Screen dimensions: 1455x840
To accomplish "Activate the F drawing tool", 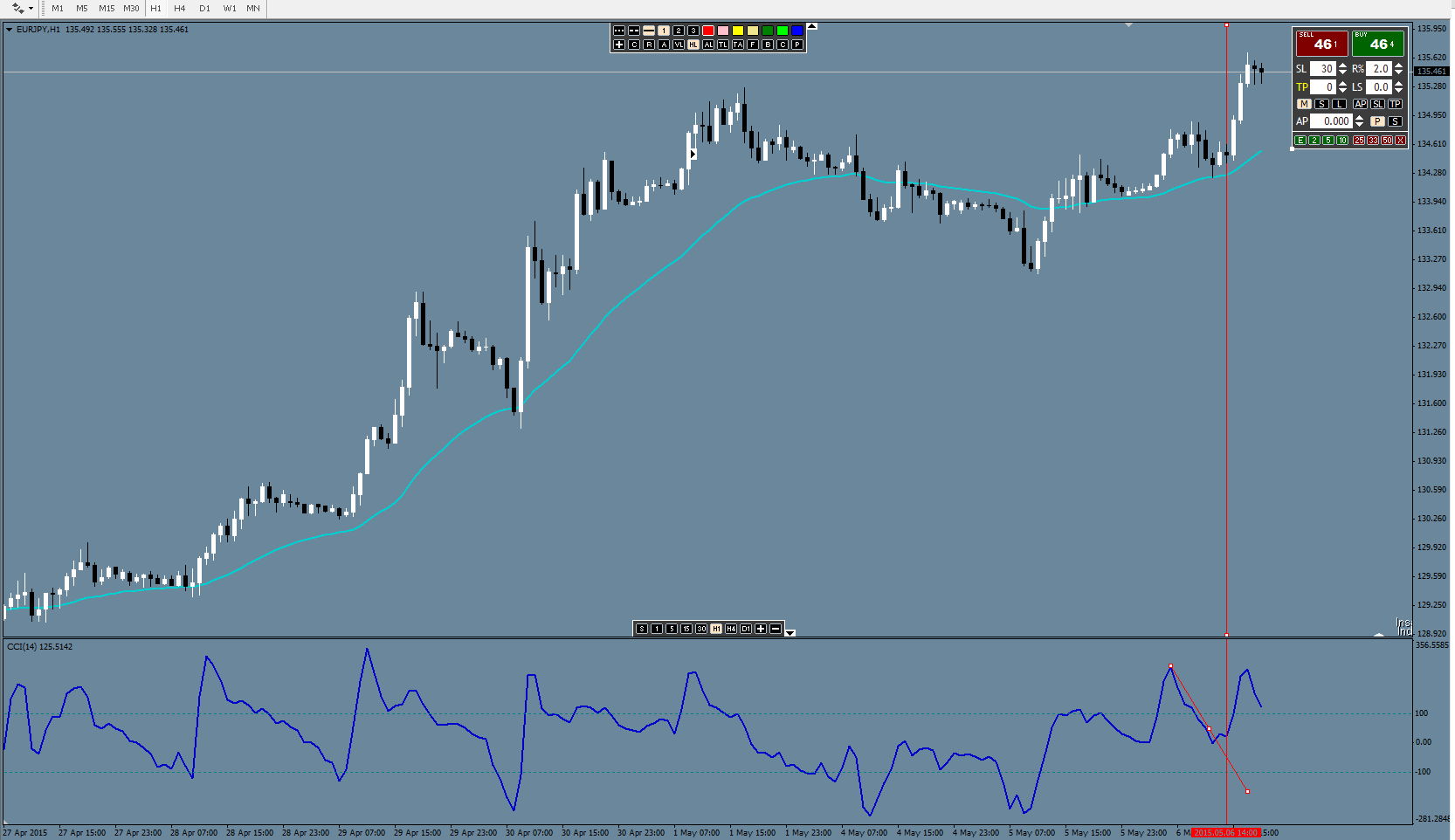I will (x=753, y=45).
